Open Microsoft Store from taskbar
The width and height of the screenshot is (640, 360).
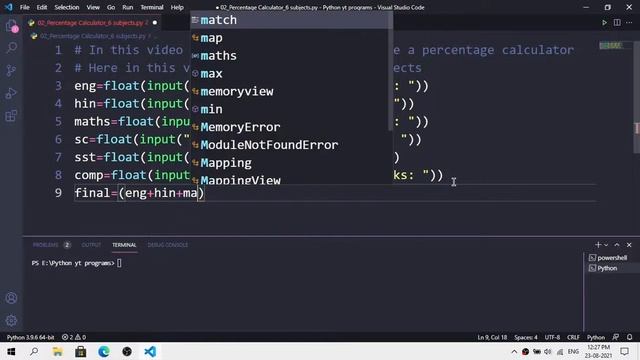coord(81,351)
